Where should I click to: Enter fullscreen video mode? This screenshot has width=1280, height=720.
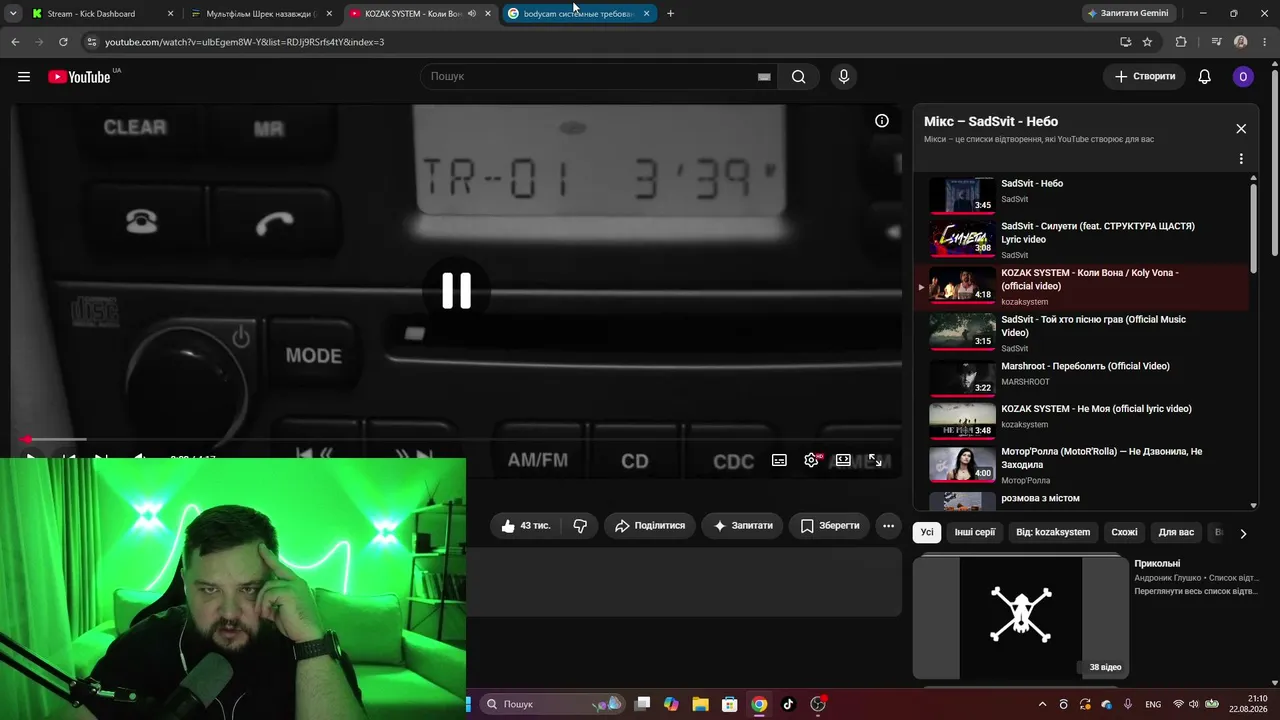click(875, 460)
